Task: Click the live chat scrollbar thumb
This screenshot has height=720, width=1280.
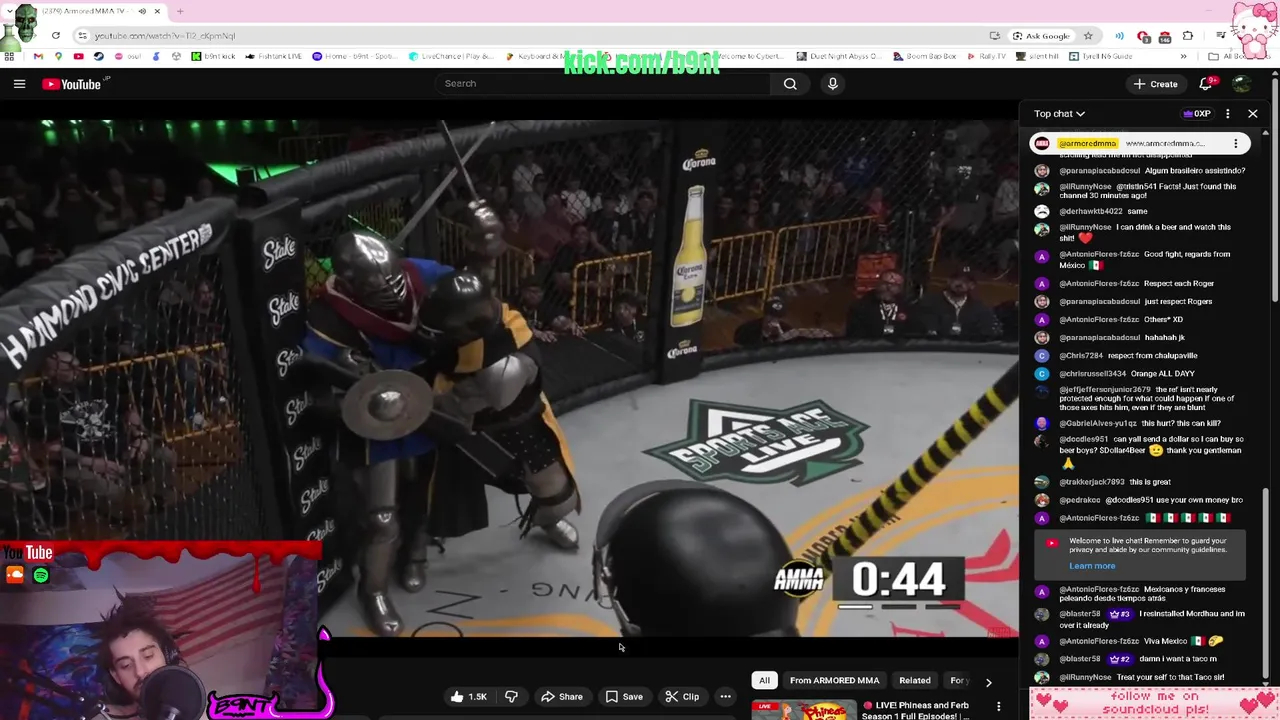Action: 1266,585
